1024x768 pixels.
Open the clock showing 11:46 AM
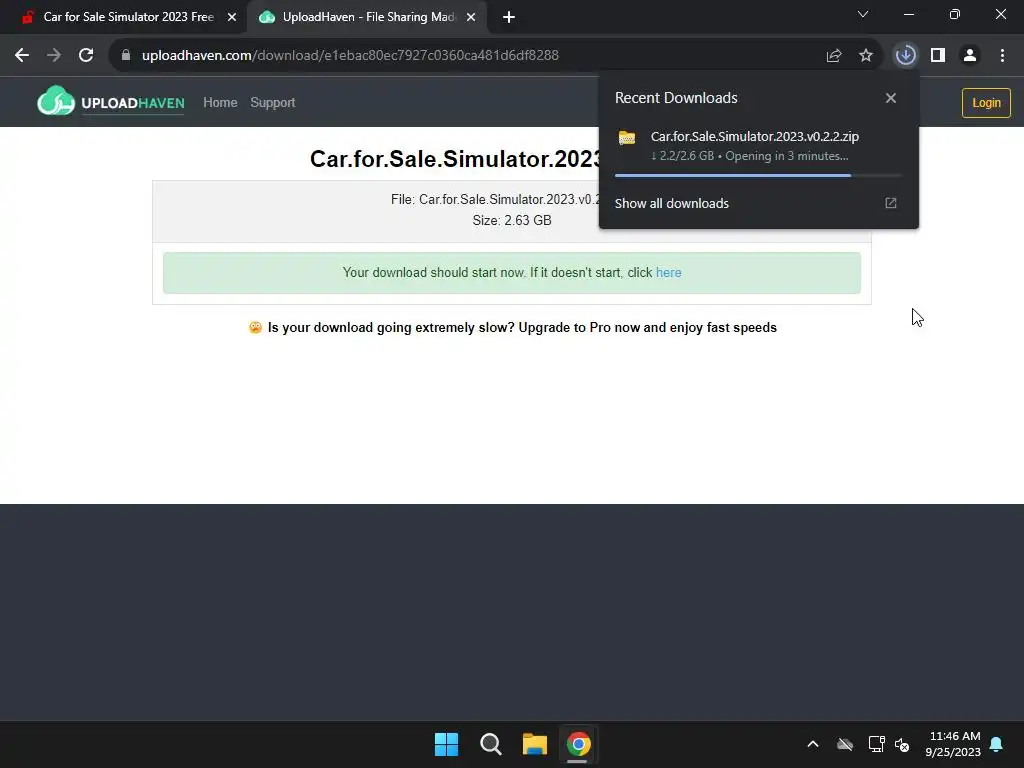click(x=953, y=744)
